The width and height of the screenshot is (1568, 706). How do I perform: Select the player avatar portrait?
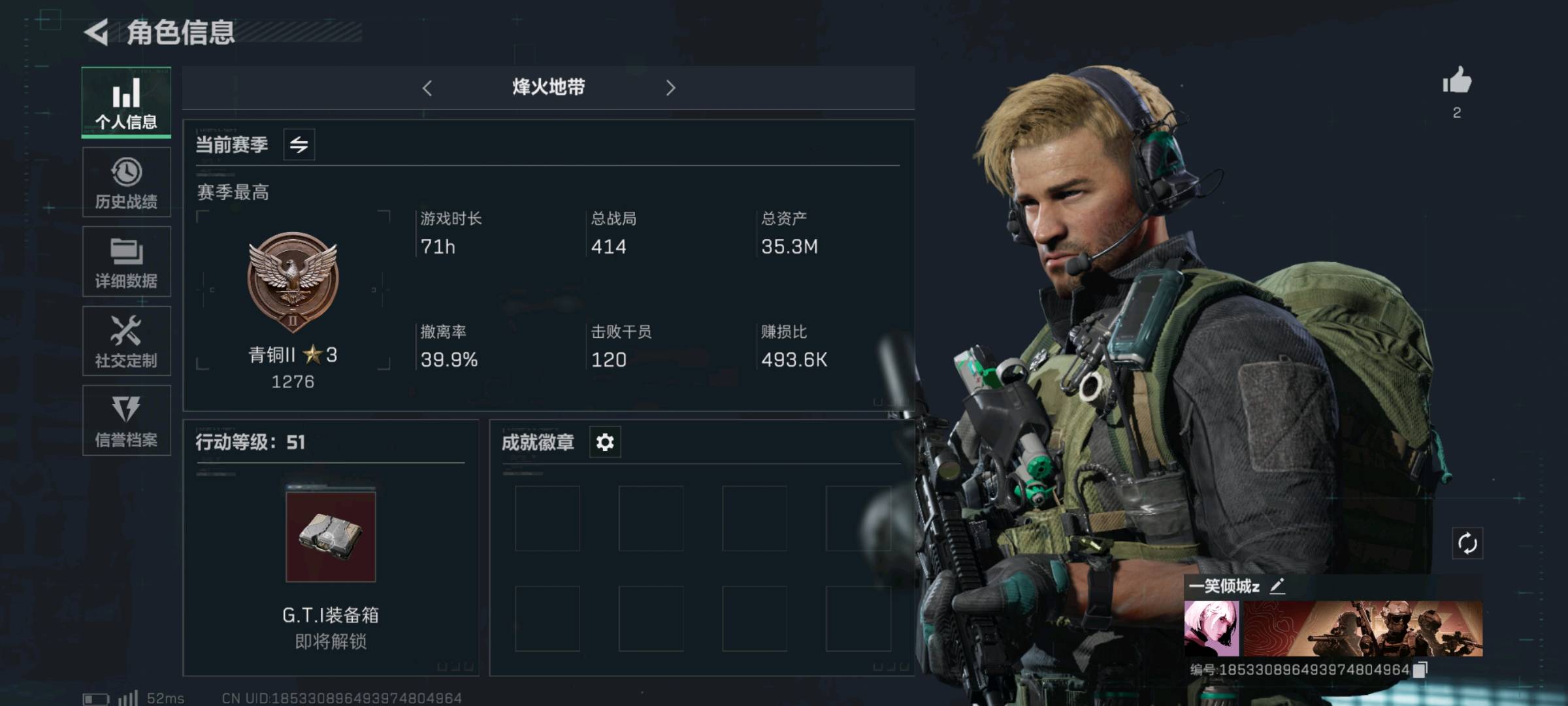tap(1212, 629)
